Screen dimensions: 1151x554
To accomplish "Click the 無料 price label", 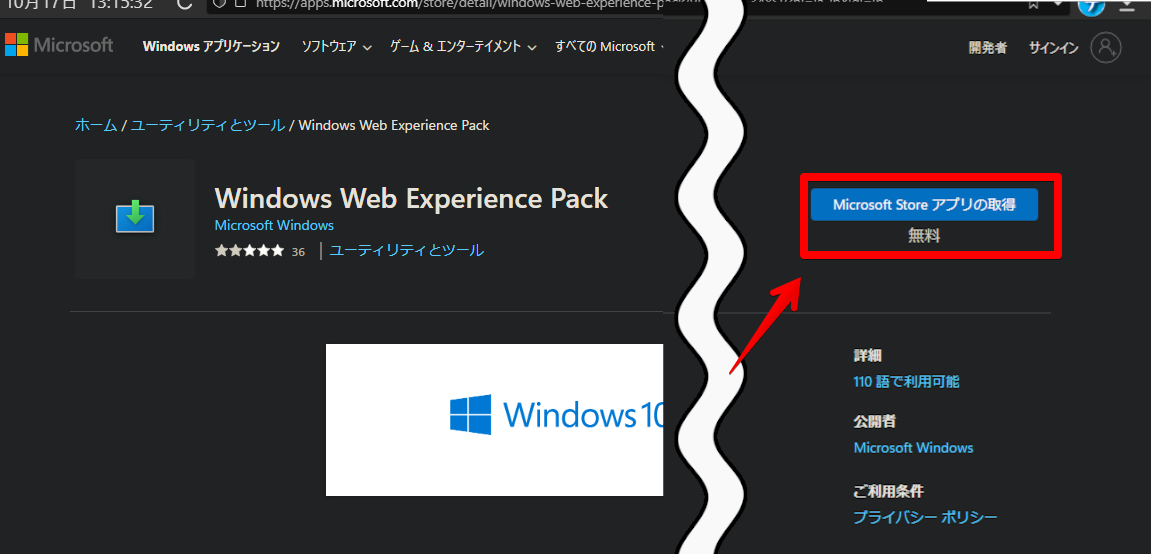I will click(x=924, y=236).
